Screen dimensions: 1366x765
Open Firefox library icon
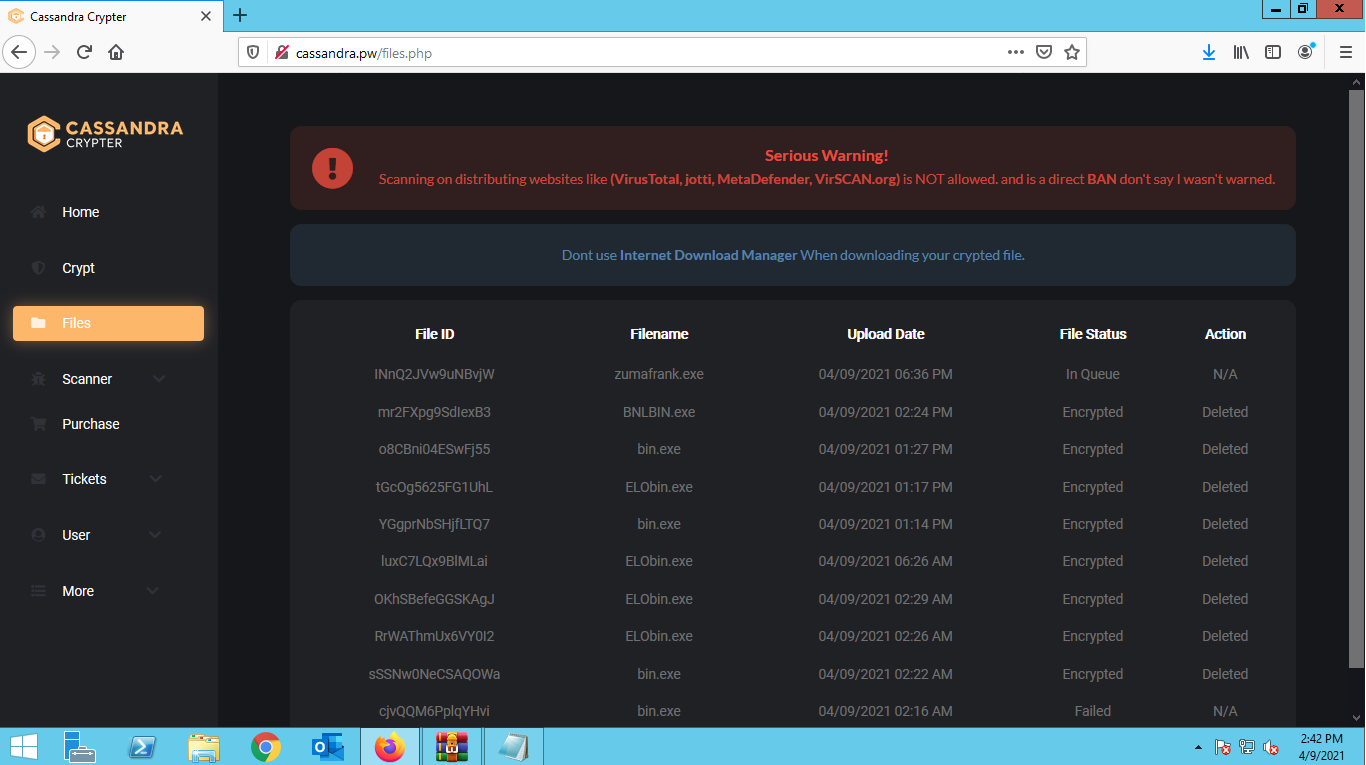click(x=1241, y=52)
